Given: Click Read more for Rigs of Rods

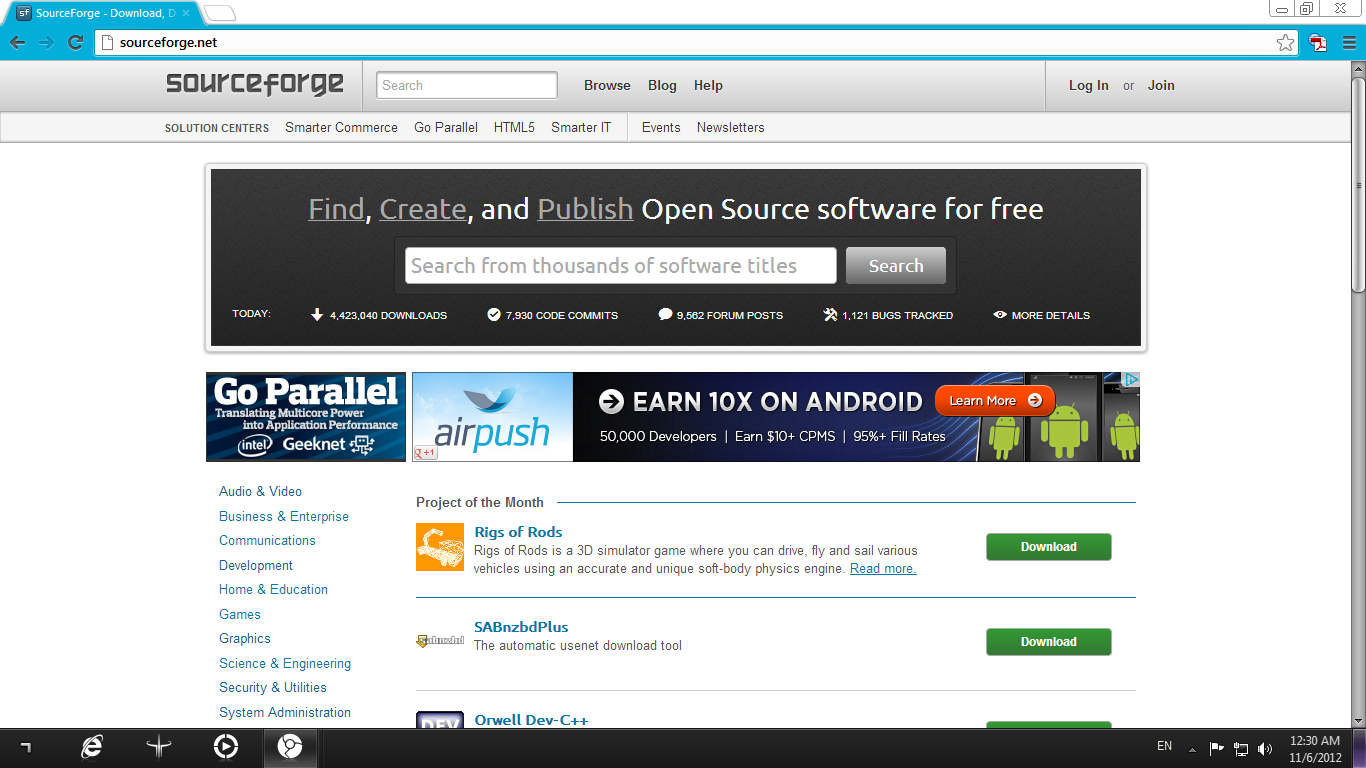Looking at the screenshot, I should coord(883,568).
